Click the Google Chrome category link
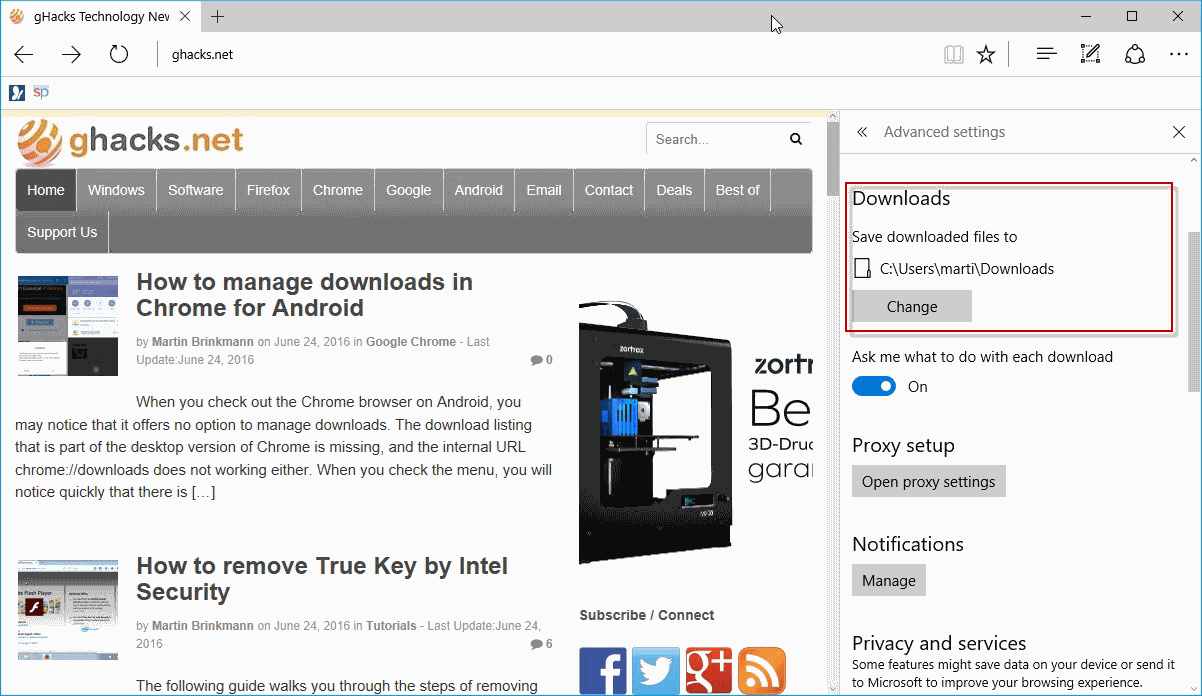This screenshot has width=1202, height=696. coord(411,342)
